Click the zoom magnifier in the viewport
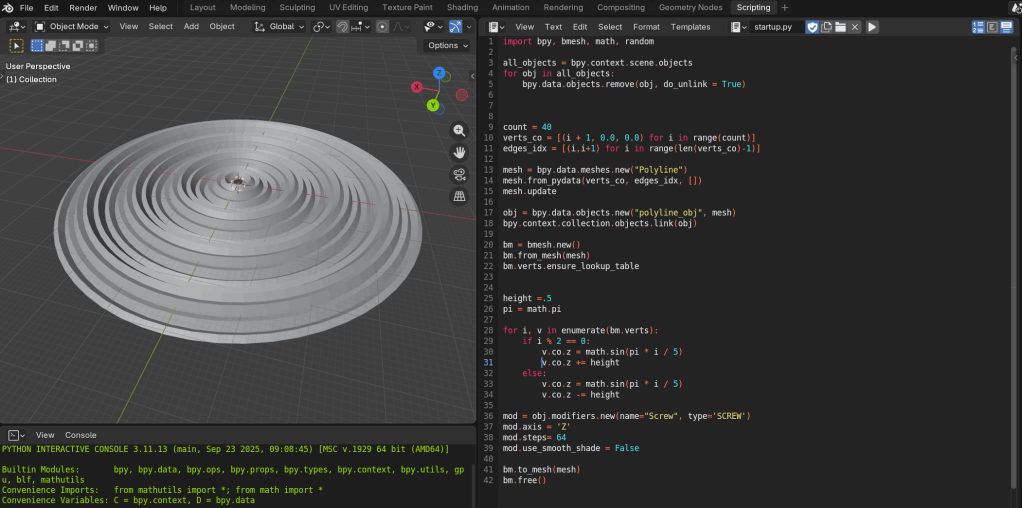This screenshot has height=508, width=1022. tap(459, 130)
